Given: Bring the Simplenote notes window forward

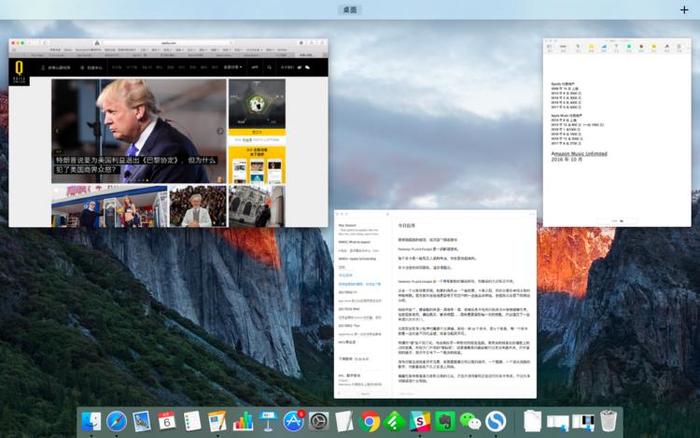Looking at the screenshot, I should (435, 304).
